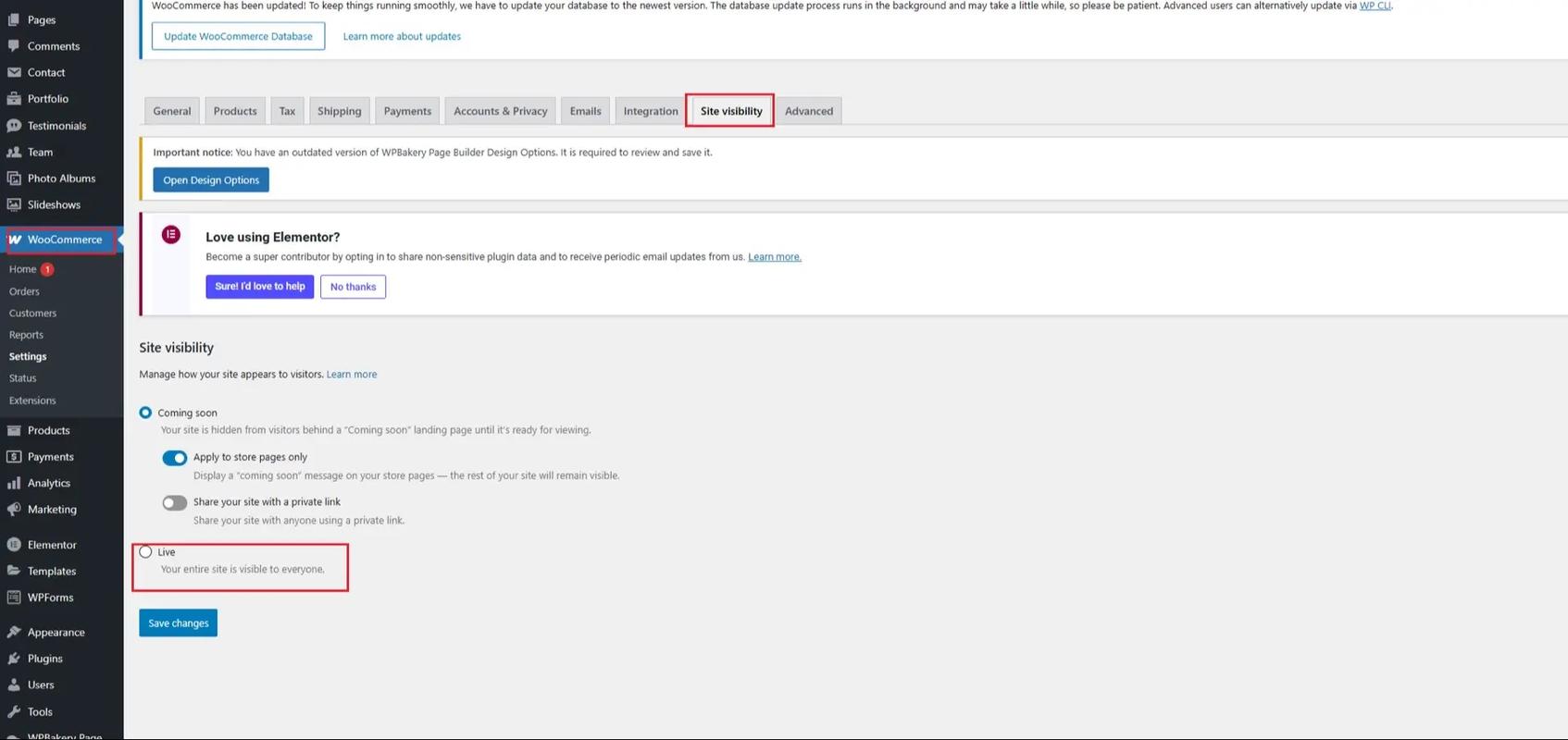This screenshot has height=740, width=1568.
Task: Click the Elementor logo in the notice
Action: 171,235
